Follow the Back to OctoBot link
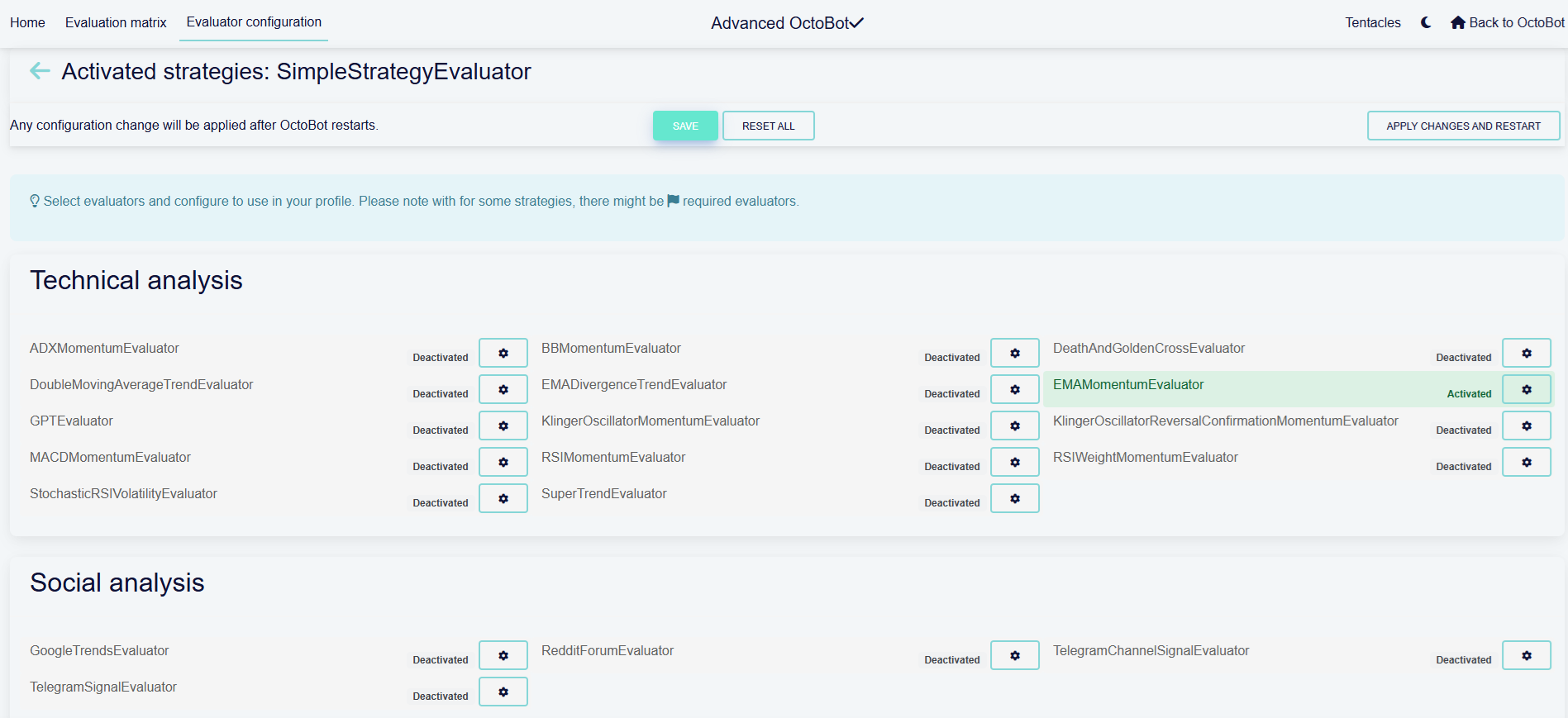This screenshot has height=718, width=1568. click(1508, 22)
